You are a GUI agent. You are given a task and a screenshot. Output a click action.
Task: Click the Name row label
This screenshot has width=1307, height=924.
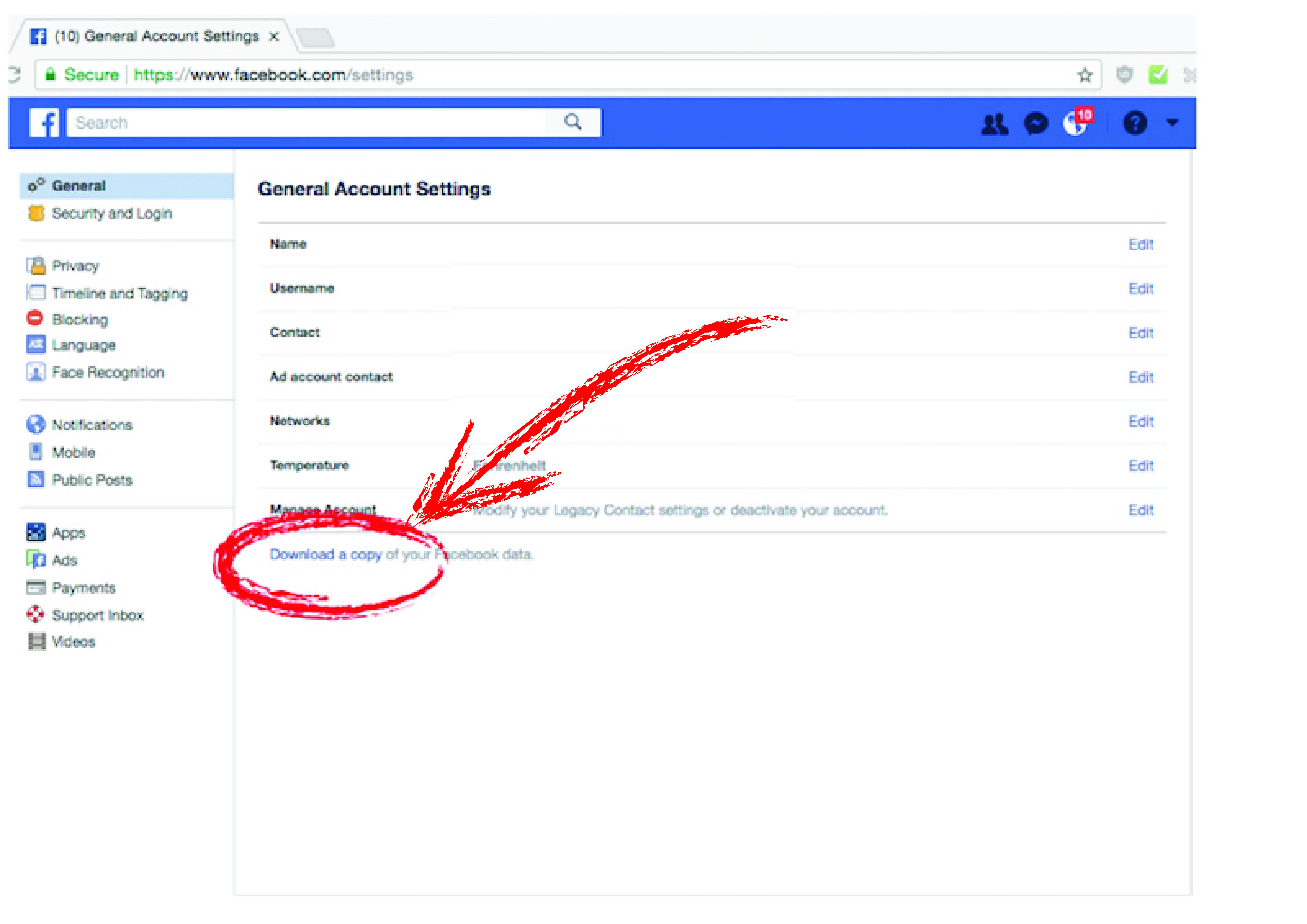pyautogui.click(x=288, y=244)
